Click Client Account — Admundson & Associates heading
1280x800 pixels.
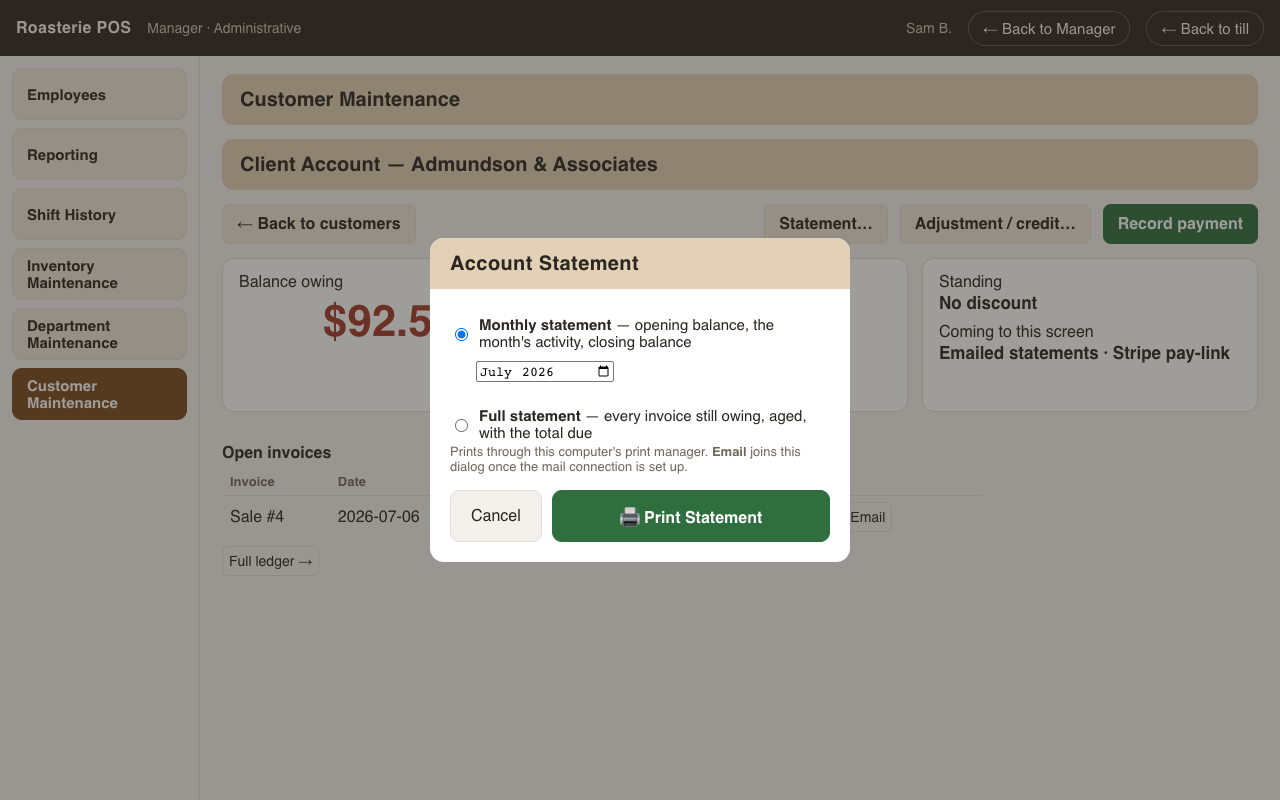[x=449, y=164]
